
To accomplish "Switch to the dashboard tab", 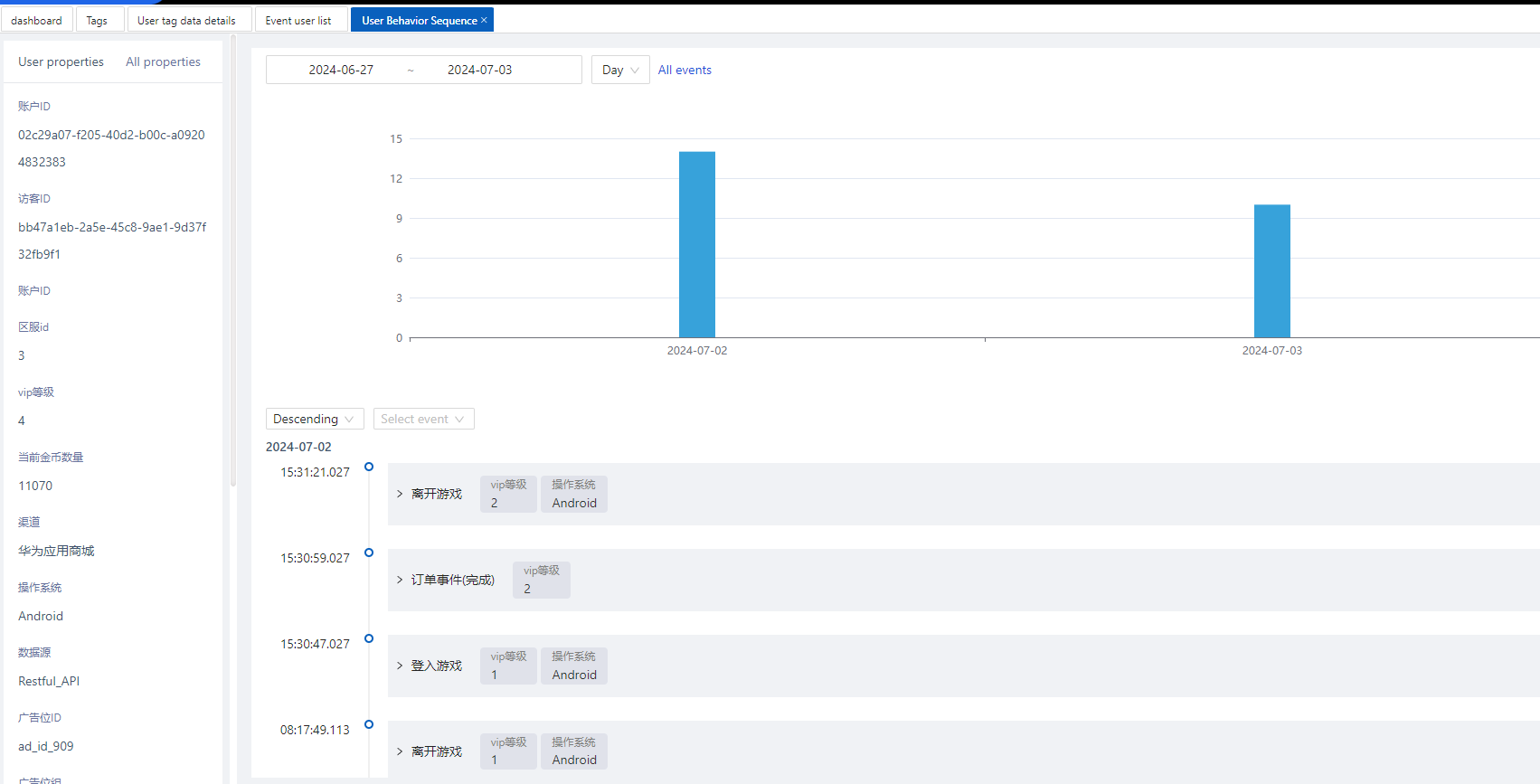I will click(x=37, y=20).
